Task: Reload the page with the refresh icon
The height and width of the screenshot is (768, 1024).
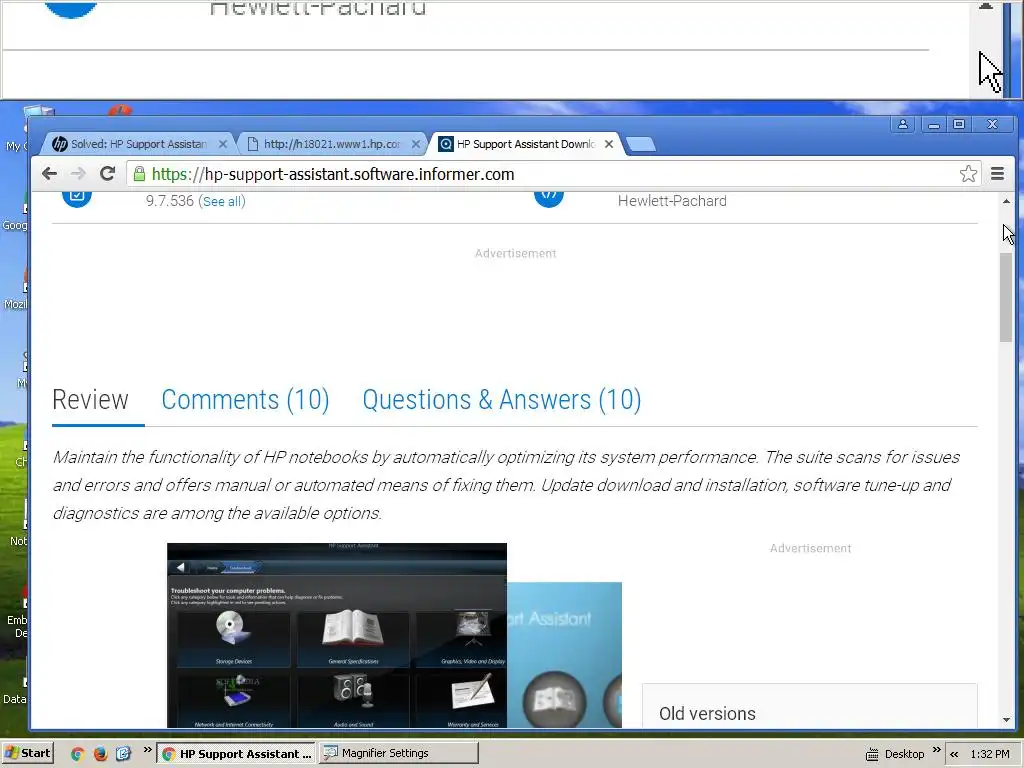Action: pyautogui.click(x=107, y=174)
